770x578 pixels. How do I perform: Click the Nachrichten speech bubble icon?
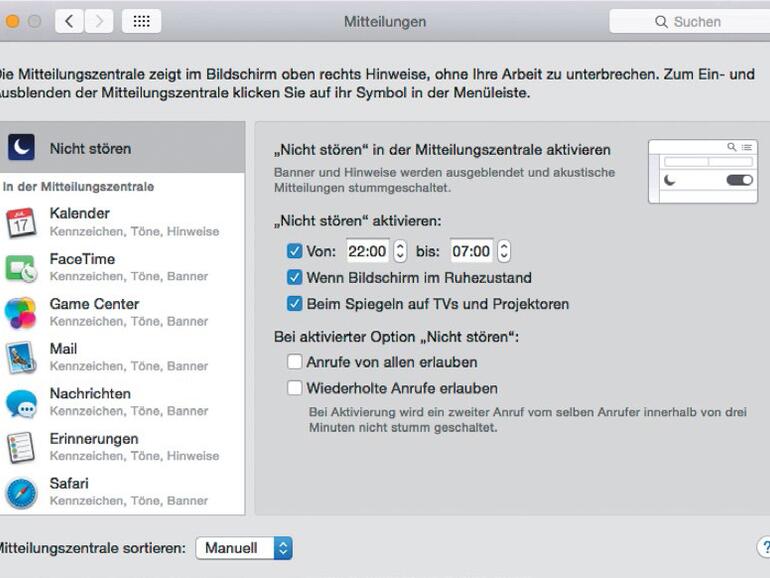21,403
